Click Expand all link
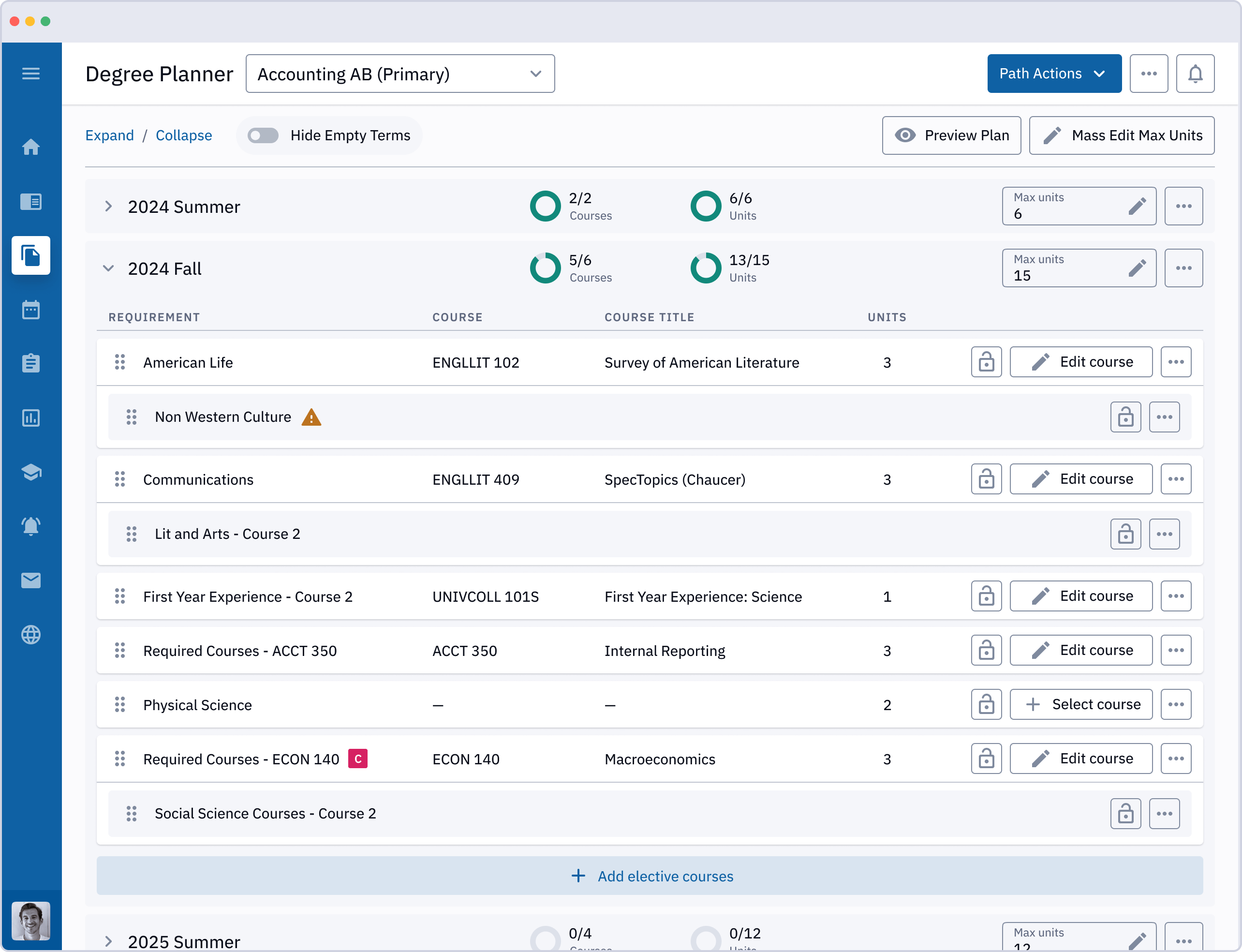The height and width of the screenshot is (952, 1242). pyautogui.click(x=109, y=135)
